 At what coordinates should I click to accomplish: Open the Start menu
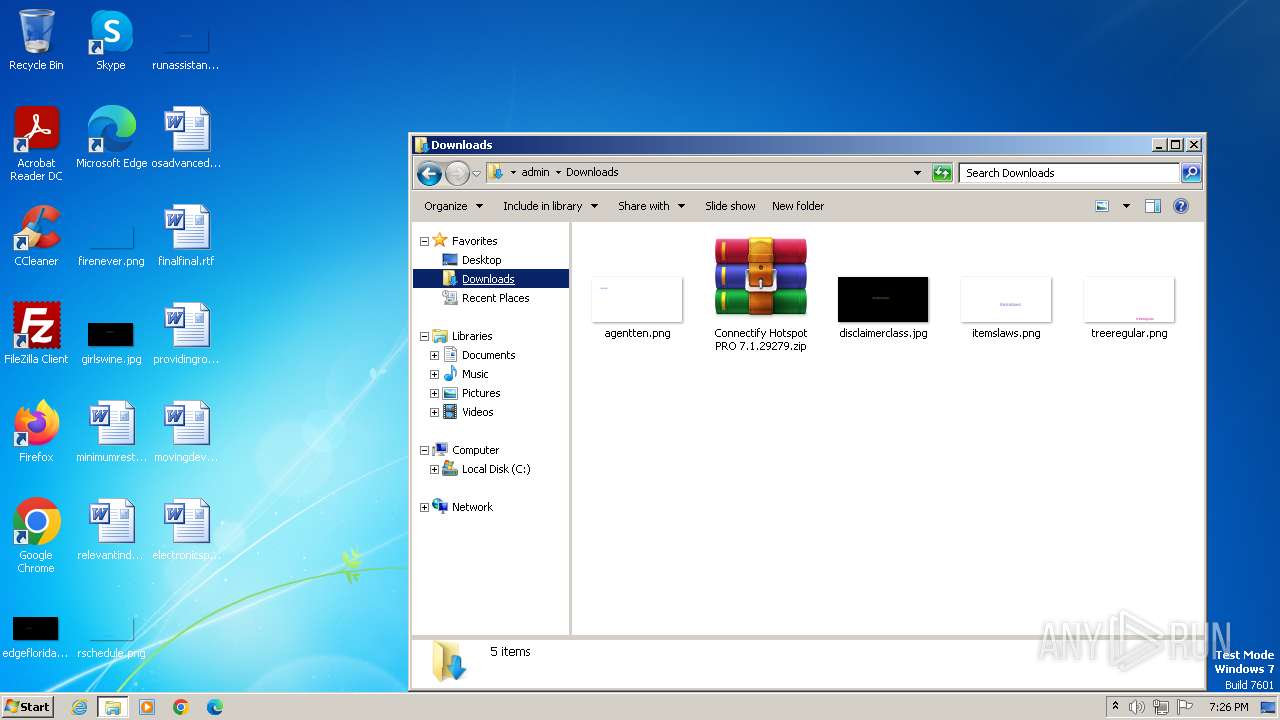pyautogui.click(x=28, y=707)
